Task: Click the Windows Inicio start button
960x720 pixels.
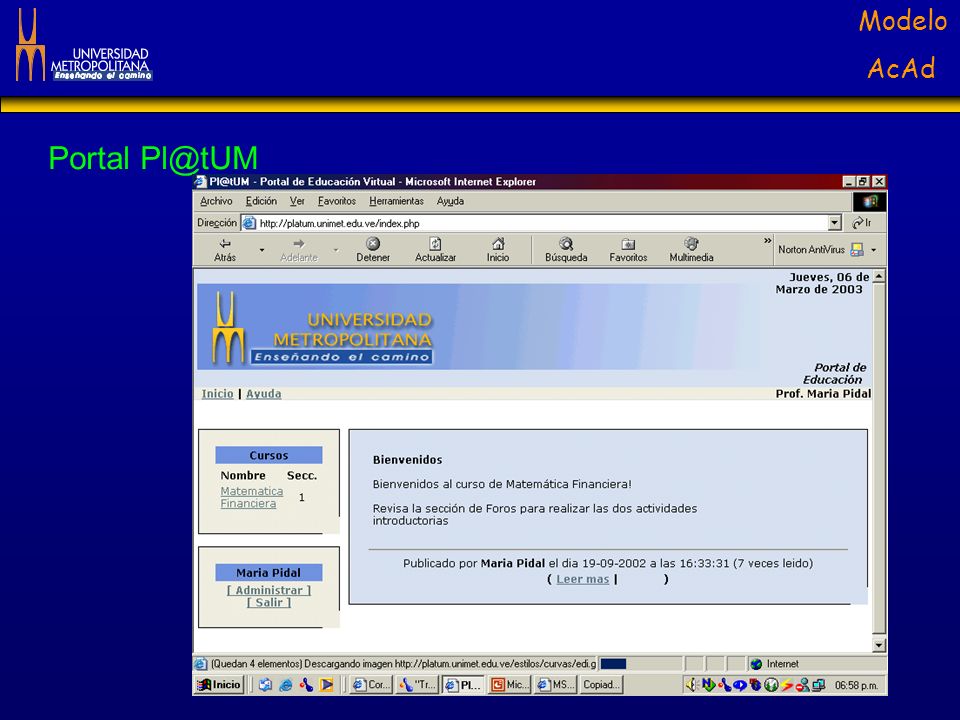Action: [x=219, y=684]
